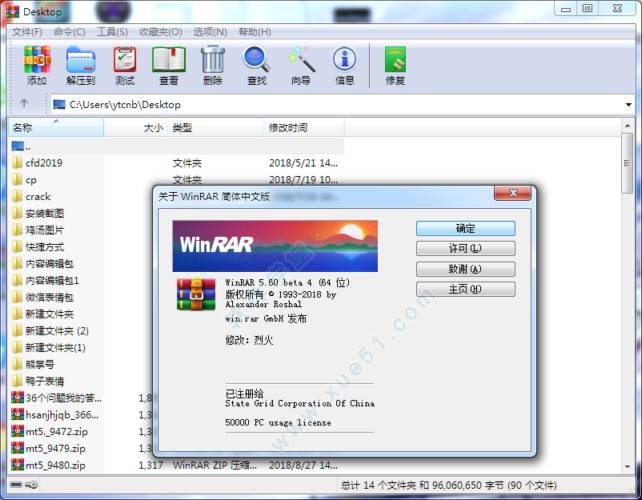
Task: Click the Find (查找) magnifier icon
Action: coord(257,66)
